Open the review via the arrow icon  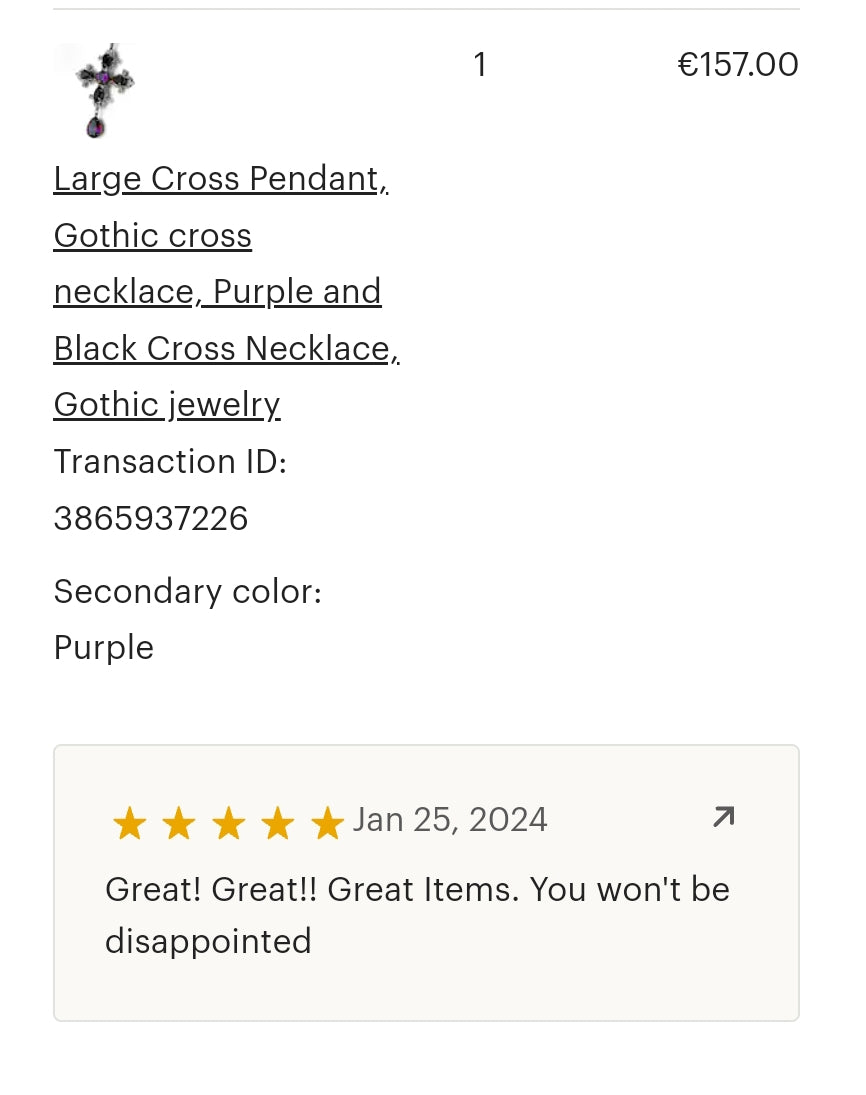723,818
